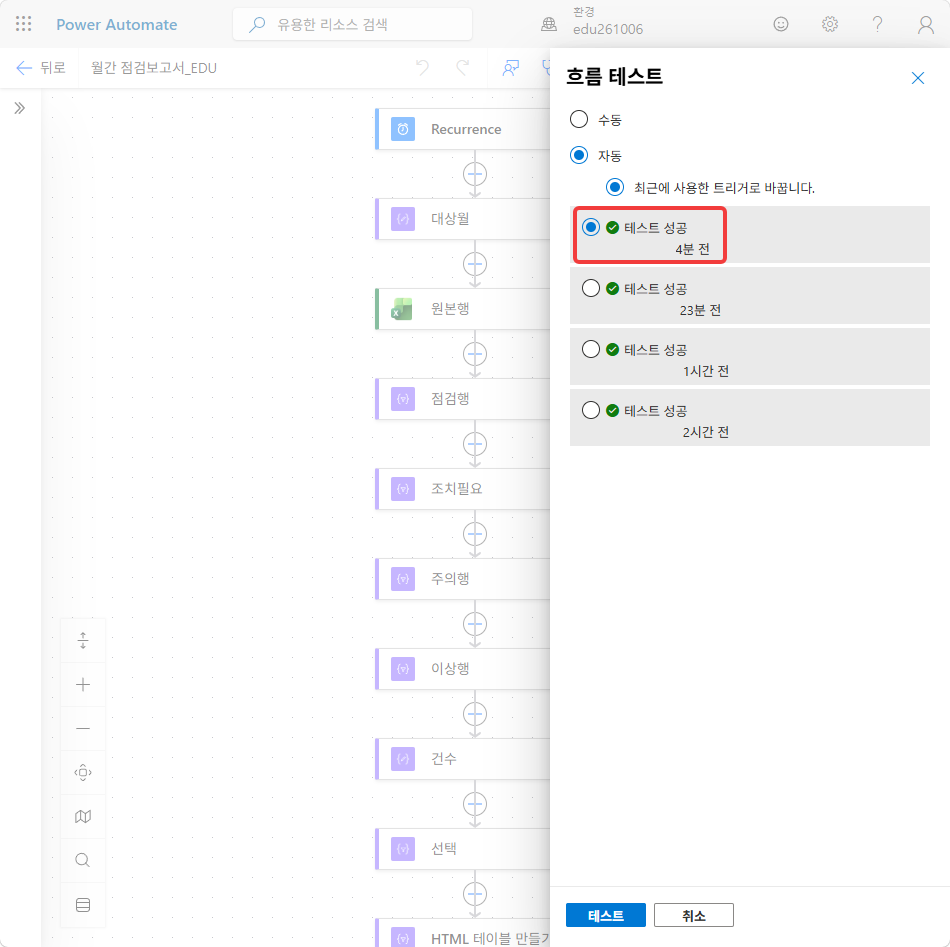Insert step below 이상행 plus button
The height and width of the screenshot is (947, 950).
click(x=475, y=714)
